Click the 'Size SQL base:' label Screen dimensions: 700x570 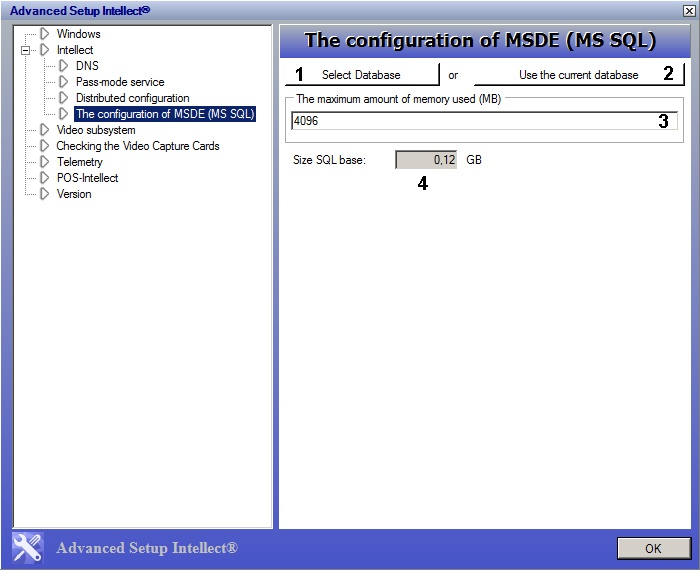(329, 160)
